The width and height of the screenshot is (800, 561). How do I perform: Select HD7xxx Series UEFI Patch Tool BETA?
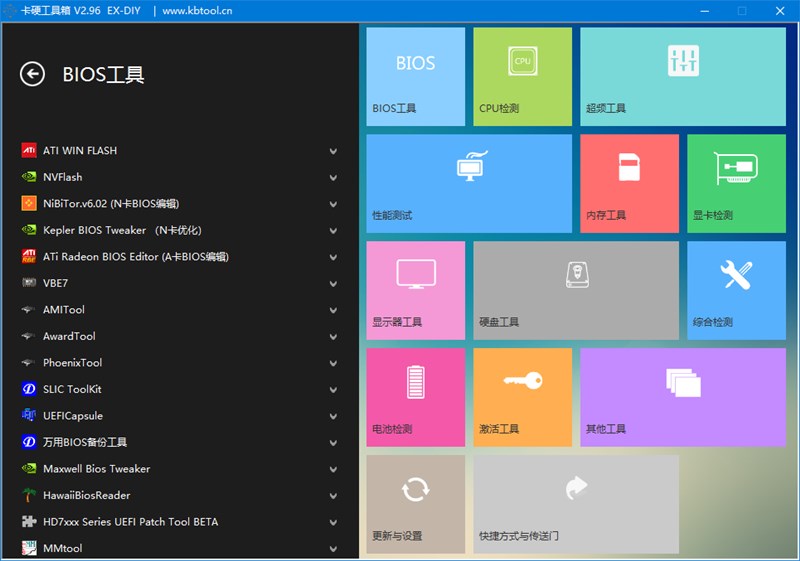click(x=131, y=522)
